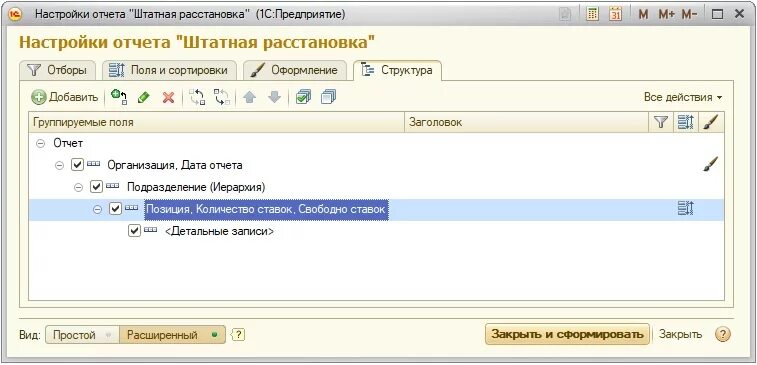
Task: Click the add grouping with cursor icon
Action: pos(119,97)
